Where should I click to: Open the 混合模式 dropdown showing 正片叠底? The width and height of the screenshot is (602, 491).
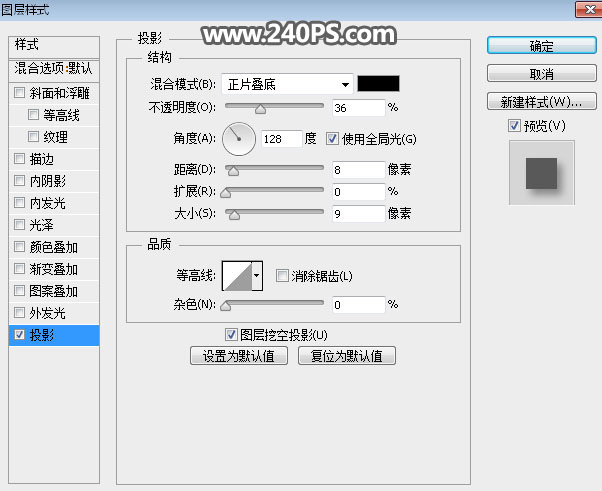287,84
